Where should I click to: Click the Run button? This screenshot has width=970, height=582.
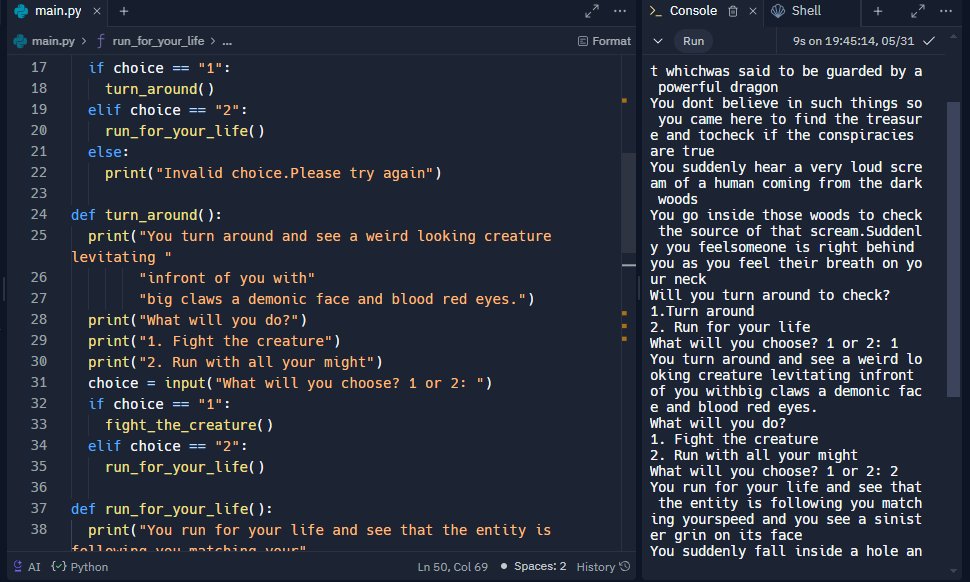pos(693,42)
